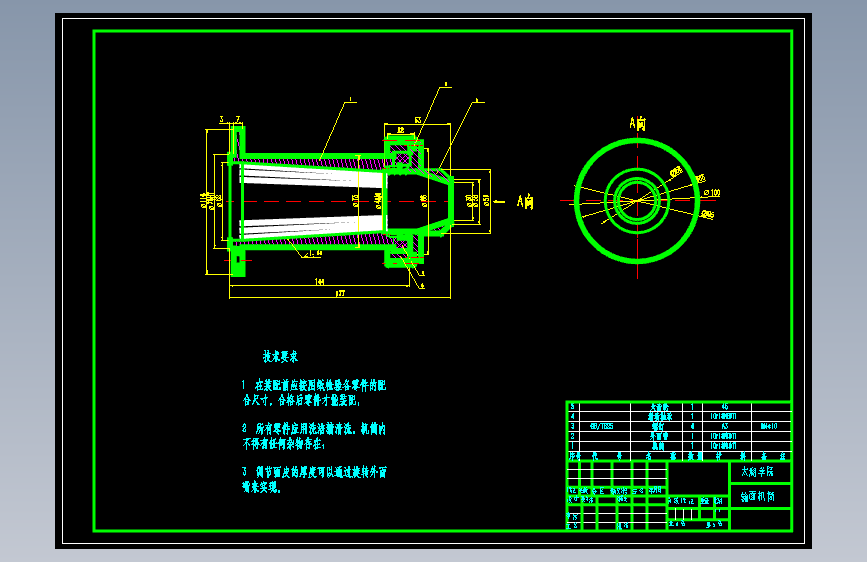Viewport: 867px width, 562px height.
Task: Select row number 5 in the parts list
Action: pyautogui.click(x=572, y=407)
